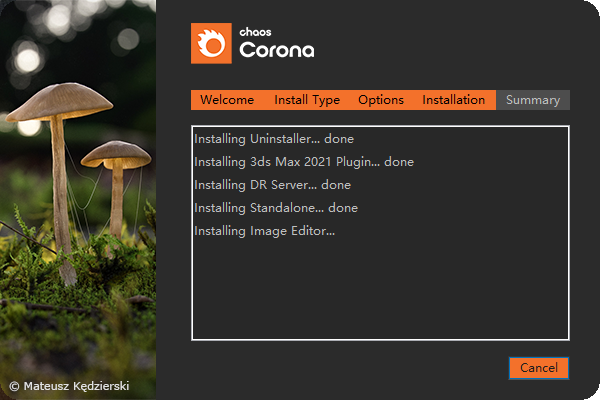Select the 'Installing Standalone... done' log line
The height and width of the screenshot is (400, 600).
point(276,208)
